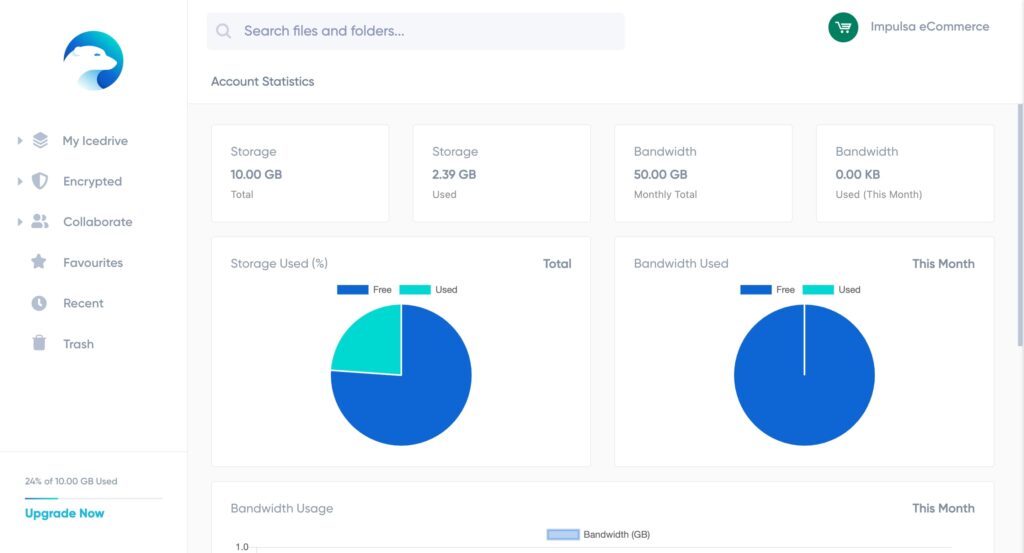Open the Recent menu item
The height and width of the screenshot is (553, 1024).
coord(83,303)
